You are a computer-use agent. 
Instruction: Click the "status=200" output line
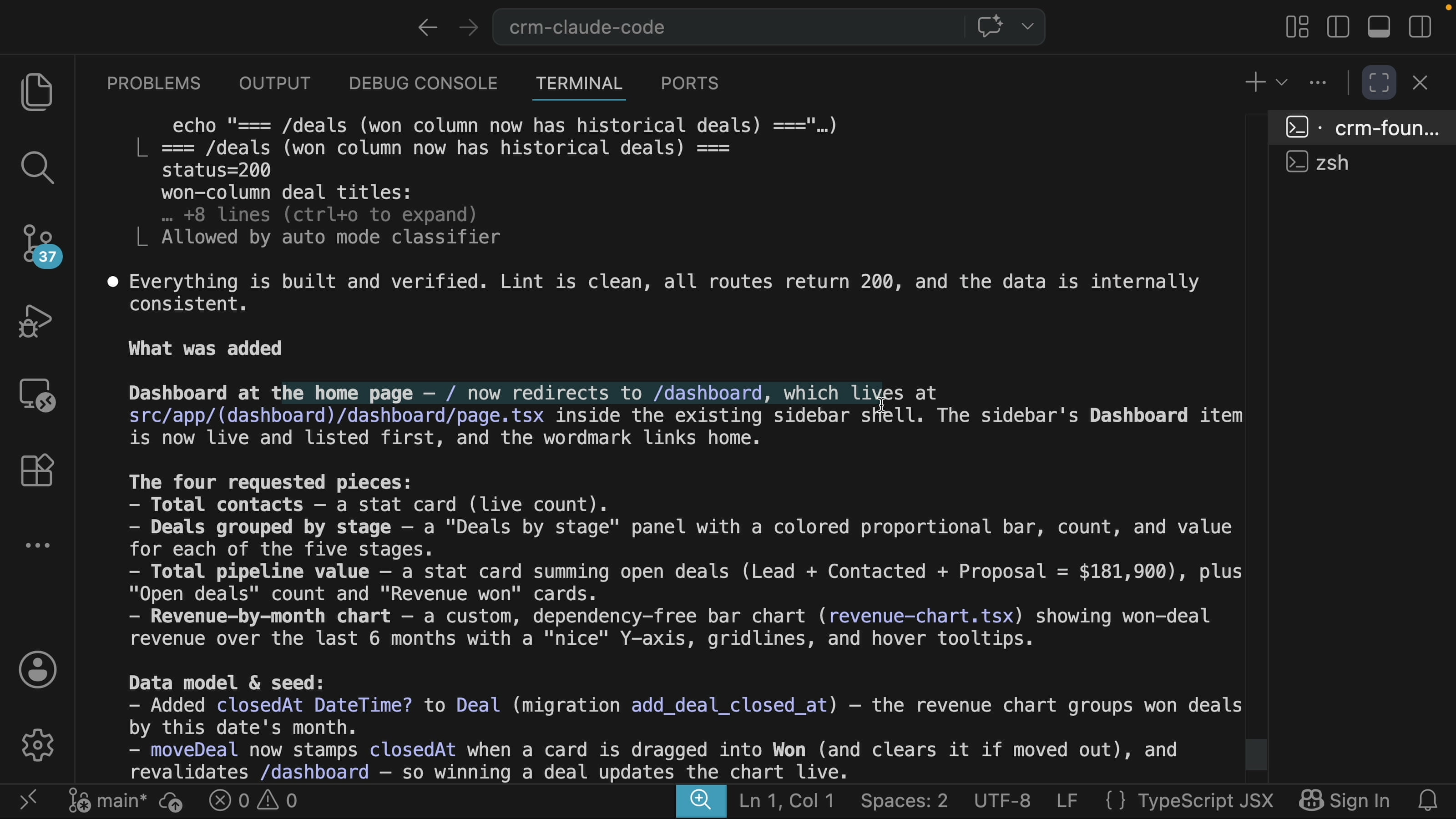pos(216,170)
